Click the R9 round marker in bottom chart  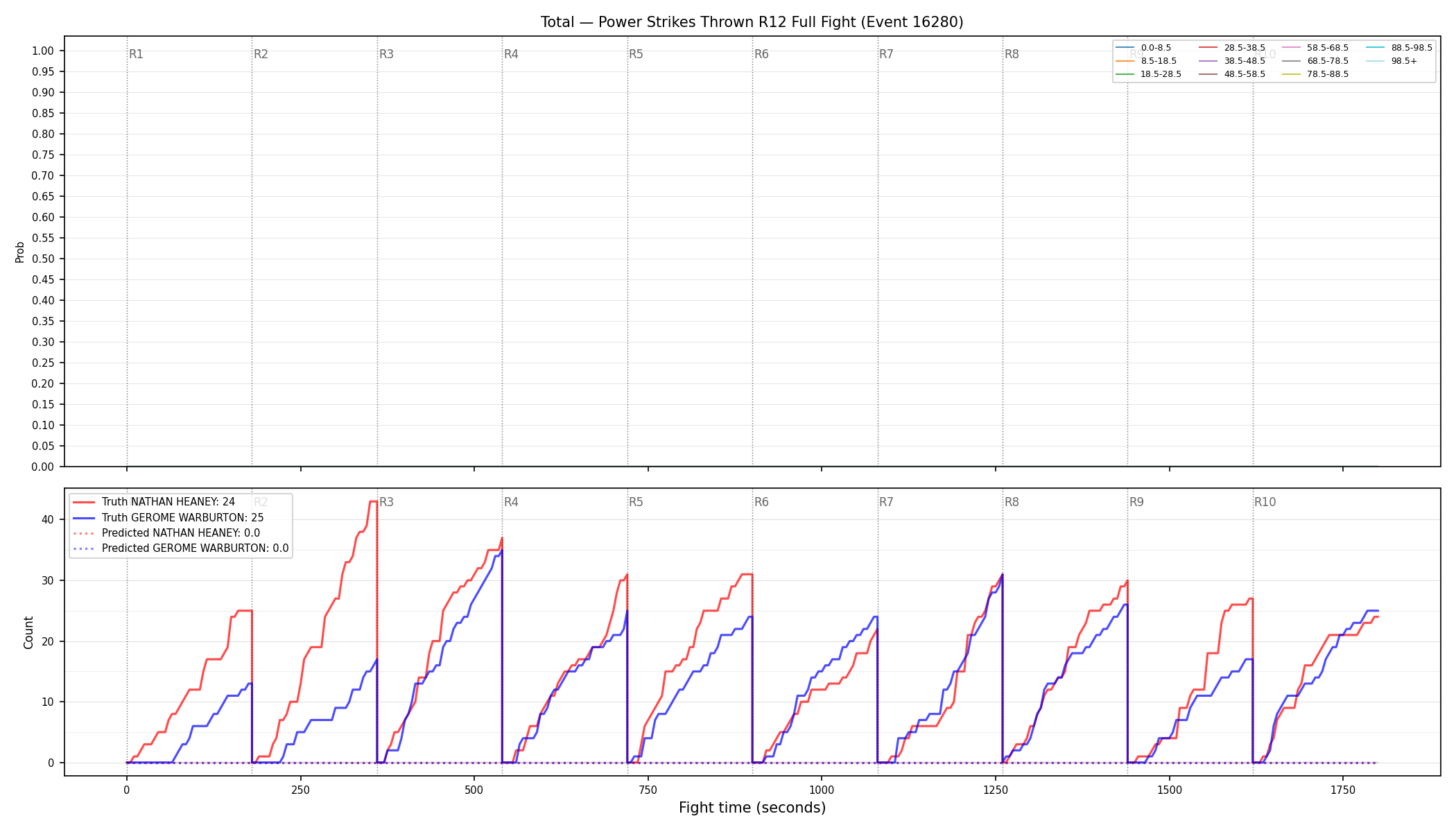pyautogui.click(x=1136, y=502)
